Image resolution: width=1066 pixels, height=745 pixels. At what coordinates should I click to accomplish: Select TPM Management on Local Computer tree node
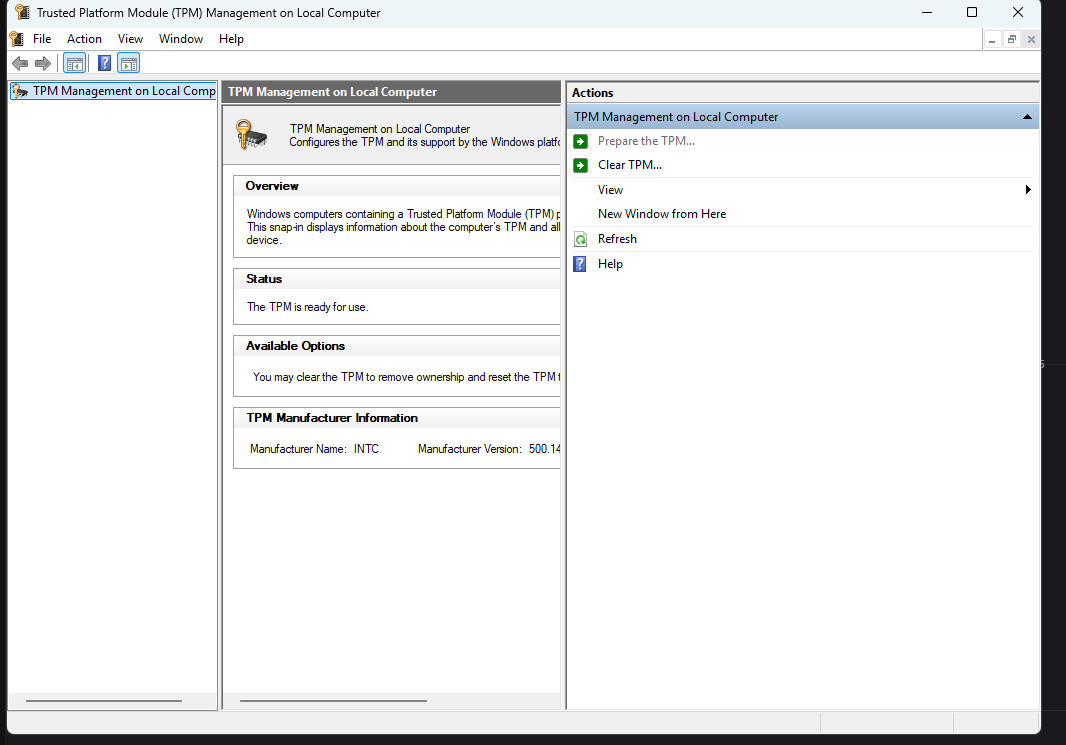[114, 91]
